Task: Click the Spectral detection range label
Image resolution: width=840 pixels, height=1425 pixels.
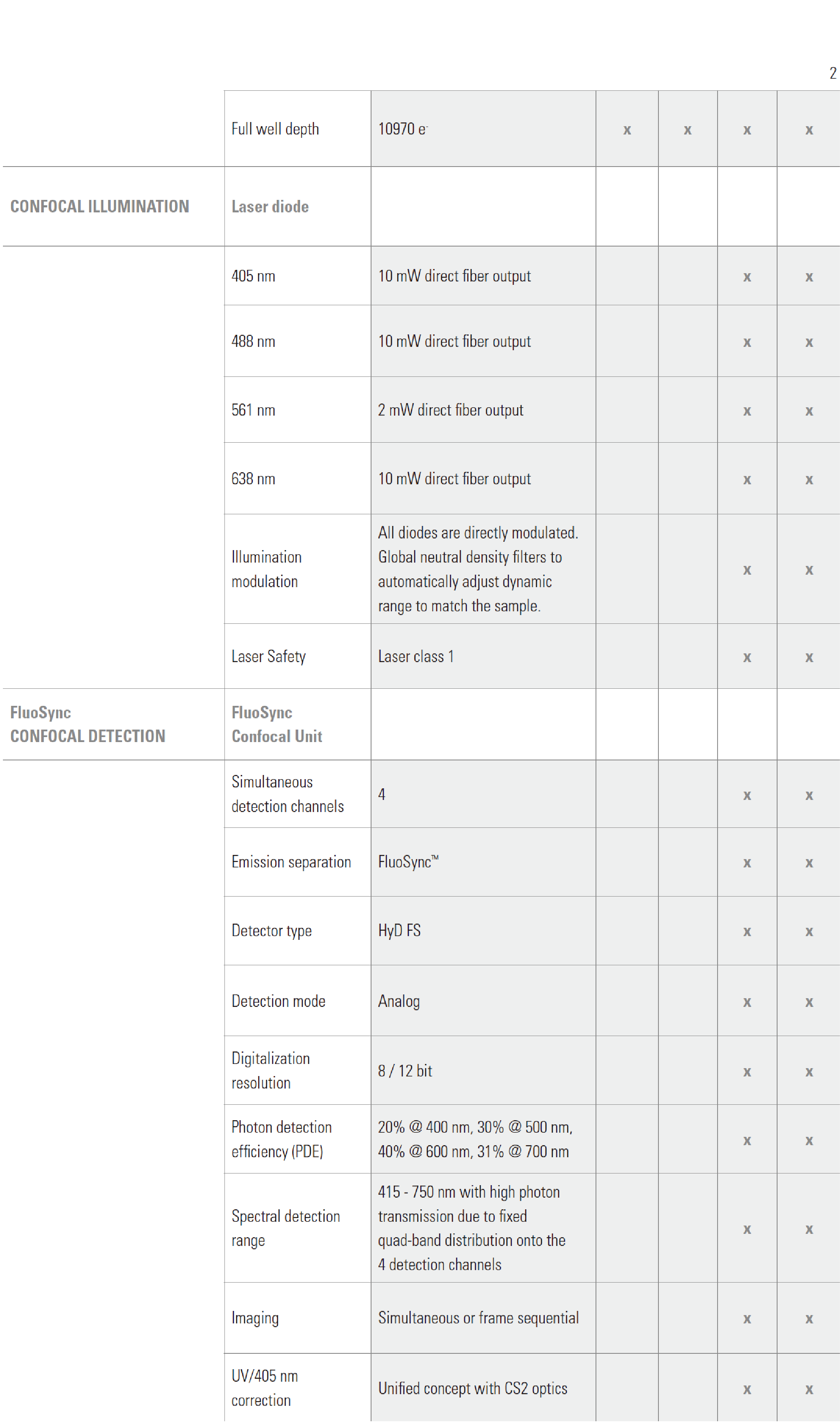Action: tap(285, 1228)
